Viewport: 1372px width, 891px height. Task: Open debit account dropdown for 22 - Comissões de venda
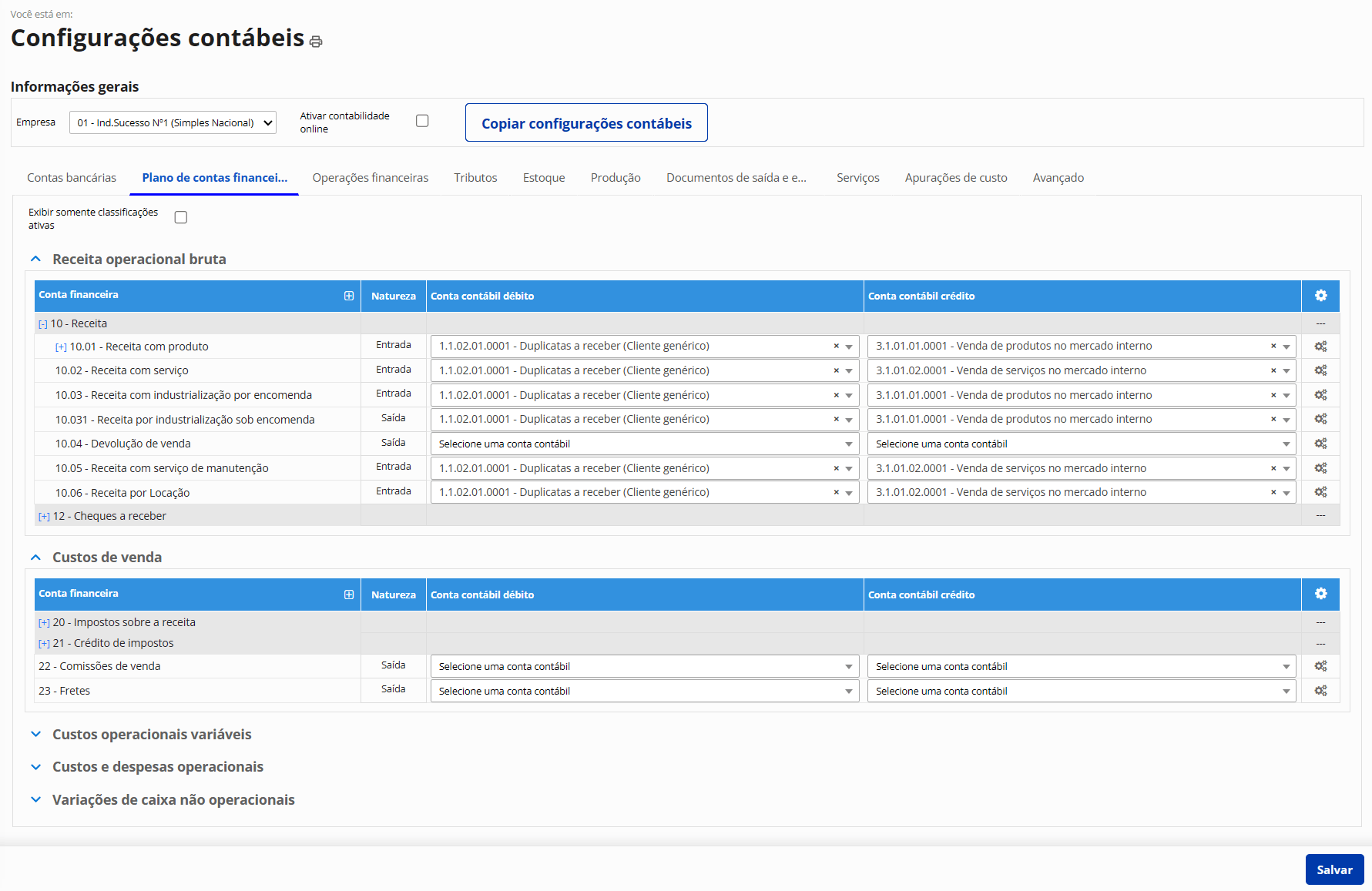644,666
